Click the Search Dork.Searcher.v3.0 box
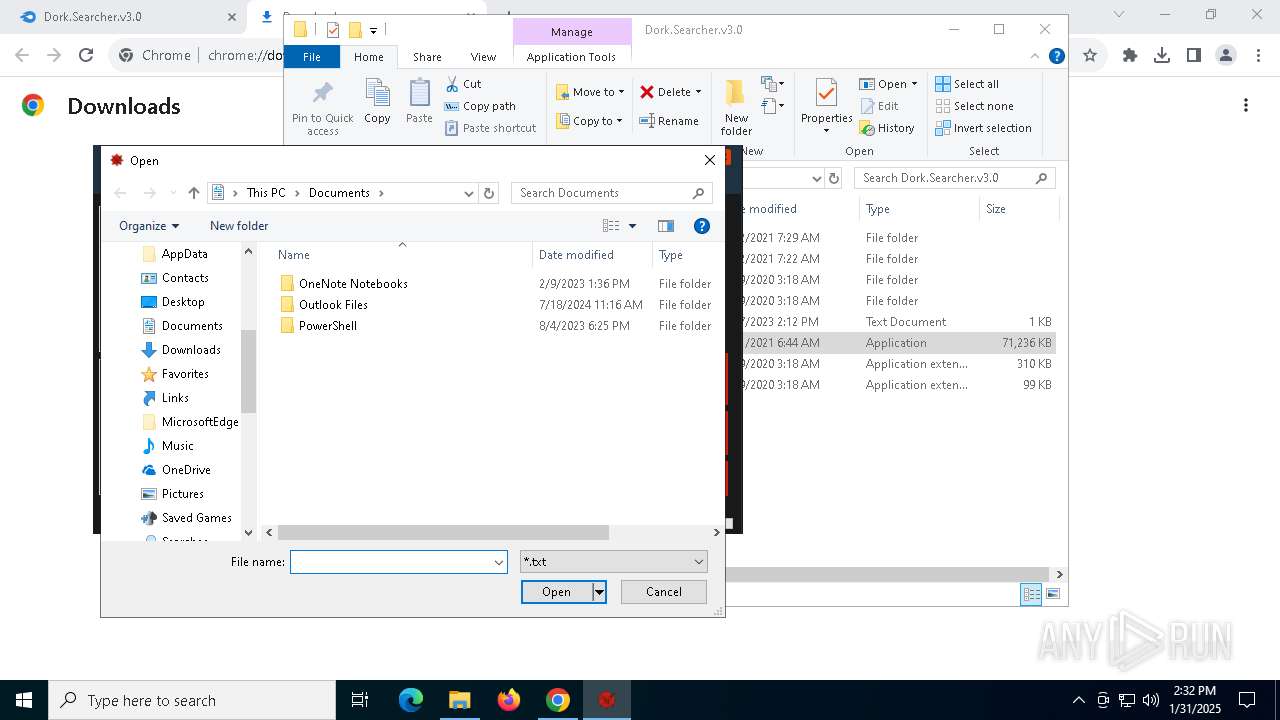 pyautogui.click(x=955, y=178)
